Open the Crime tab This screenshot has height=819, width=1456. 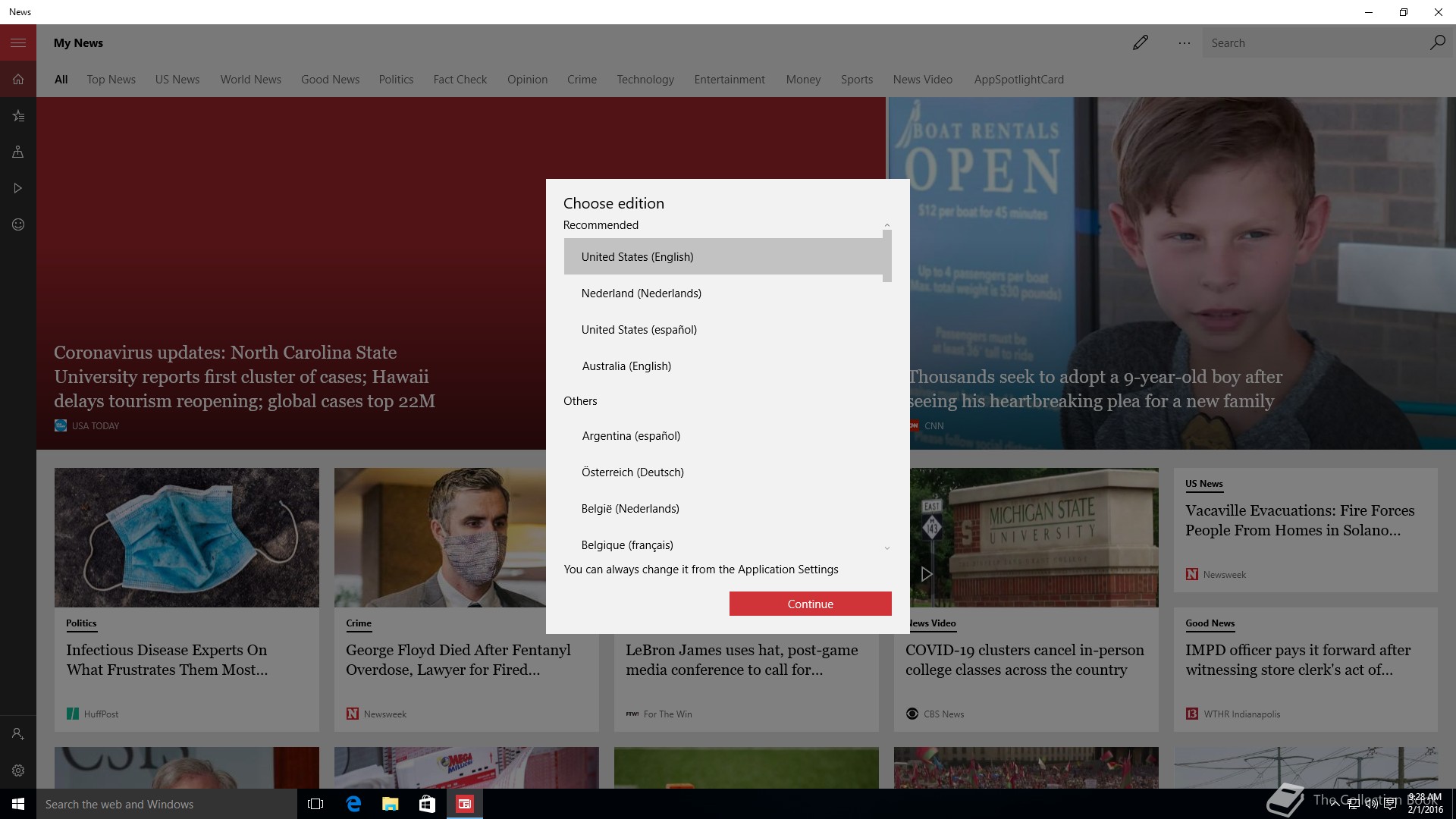[582, 80]
